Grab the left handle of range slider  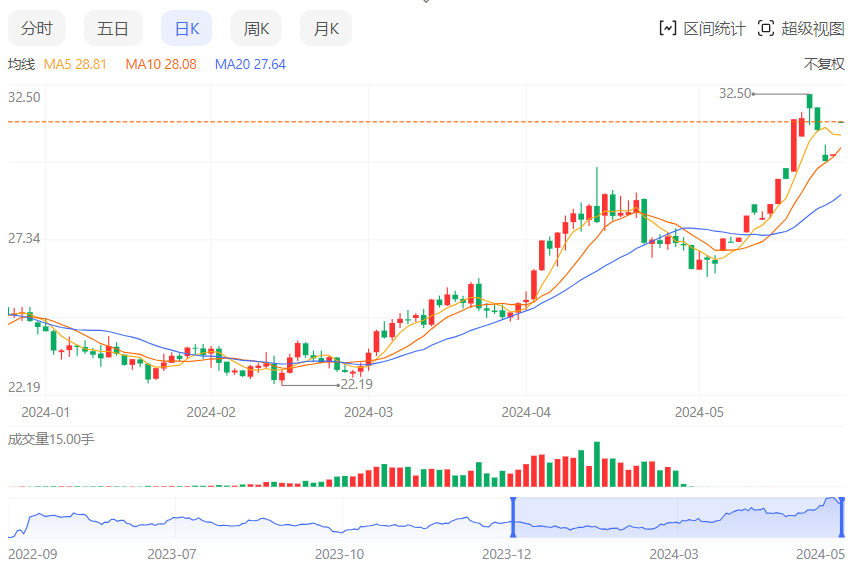click(x=513, y=518)
